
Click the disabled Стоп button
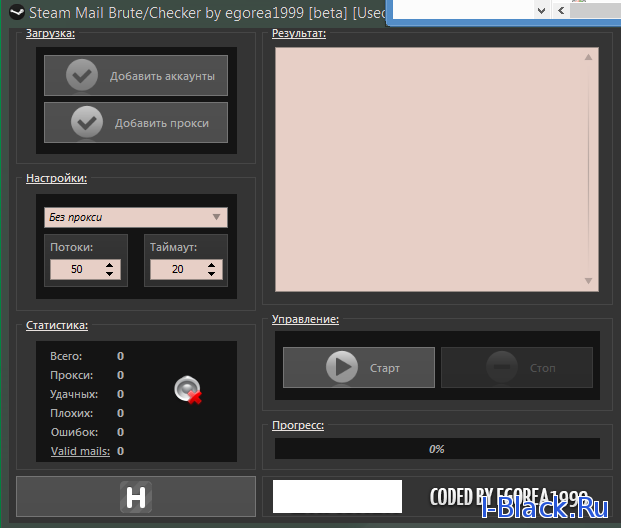pos(517,367)
